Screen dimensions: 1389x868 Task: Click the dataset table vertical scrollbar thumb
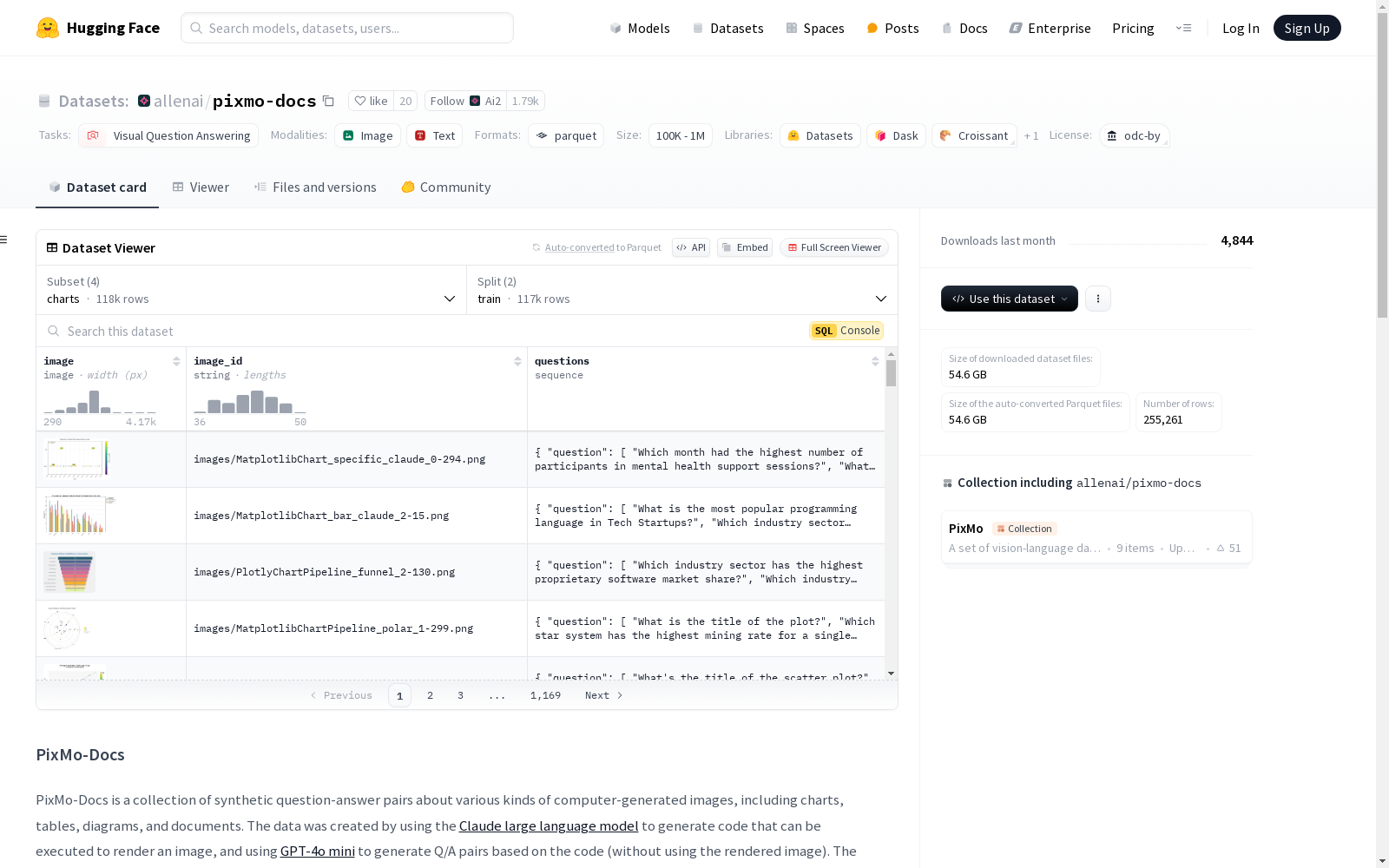pos(891,373)
